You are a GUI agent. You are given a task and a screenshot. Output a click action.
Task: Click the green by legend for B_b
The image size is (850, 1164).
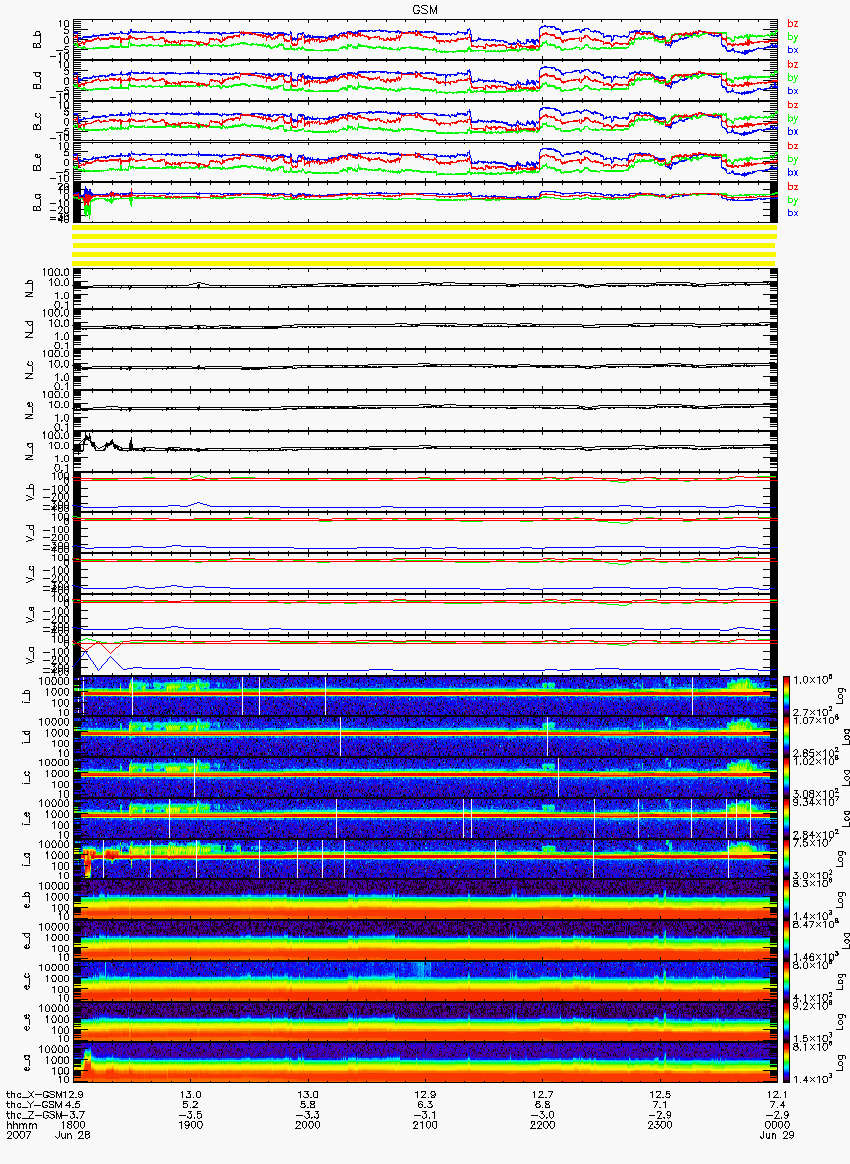[793, 36]
